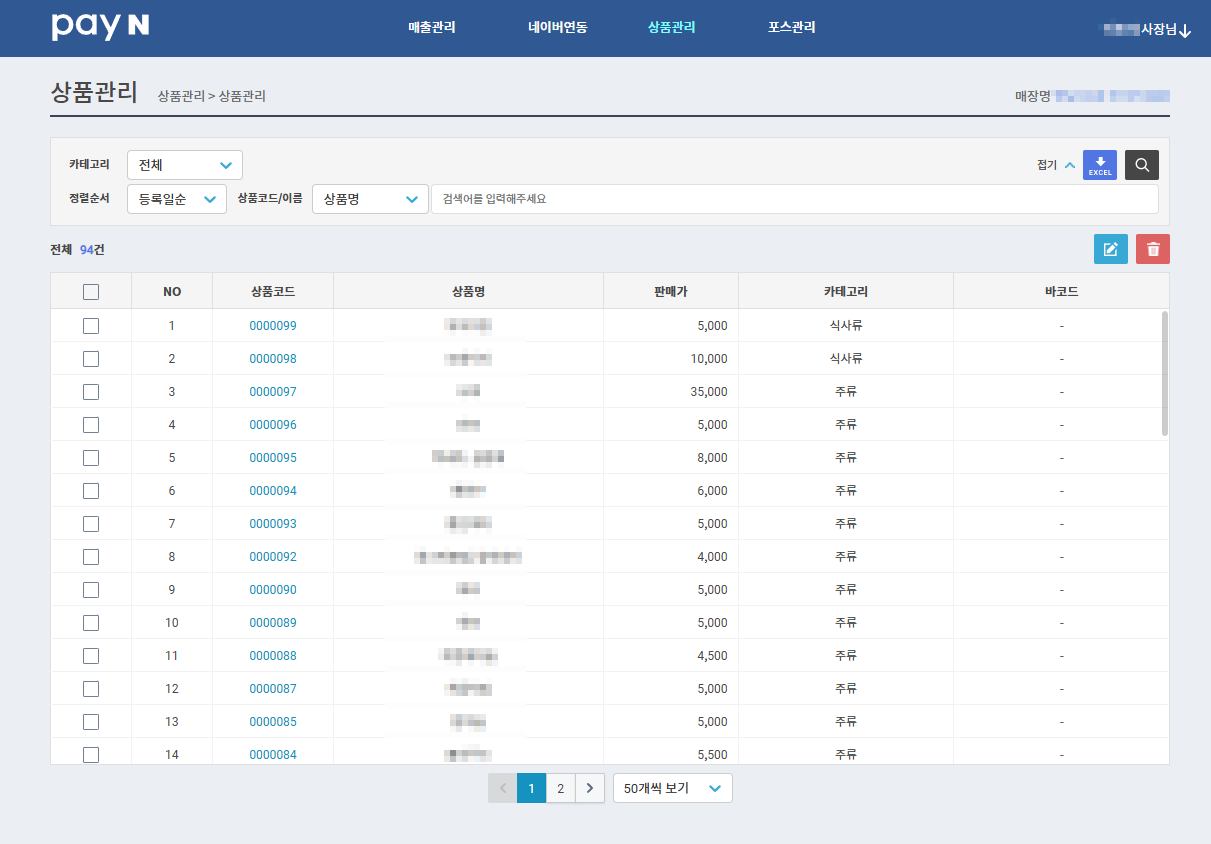Select checkbox for product 0000088

[x=91, y=655]
